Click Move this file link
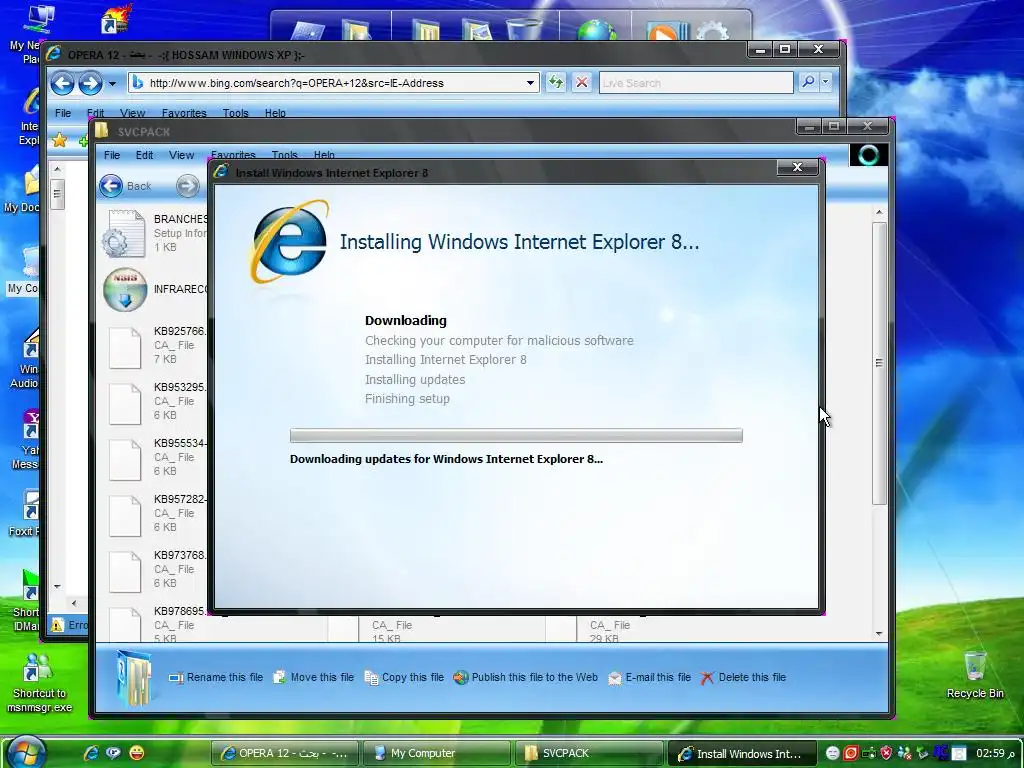 tap(313, 678)
